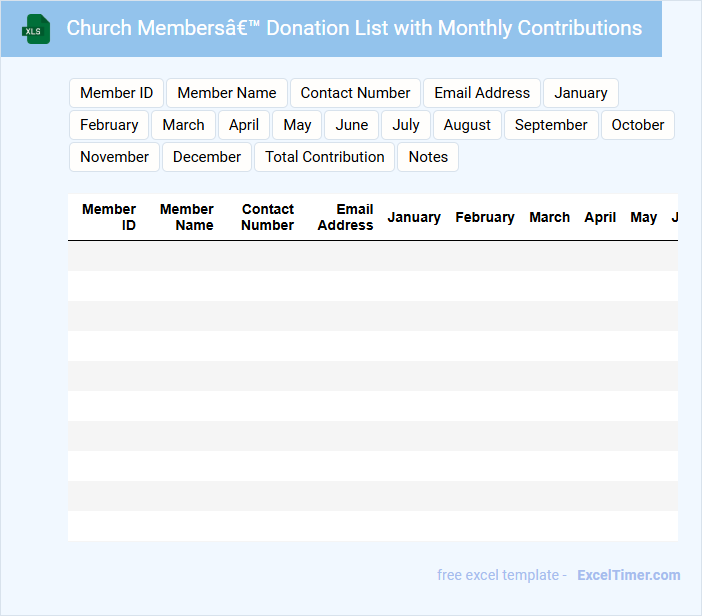Click the October tag chip
The image size is (702, 616).
coord(638,125)
